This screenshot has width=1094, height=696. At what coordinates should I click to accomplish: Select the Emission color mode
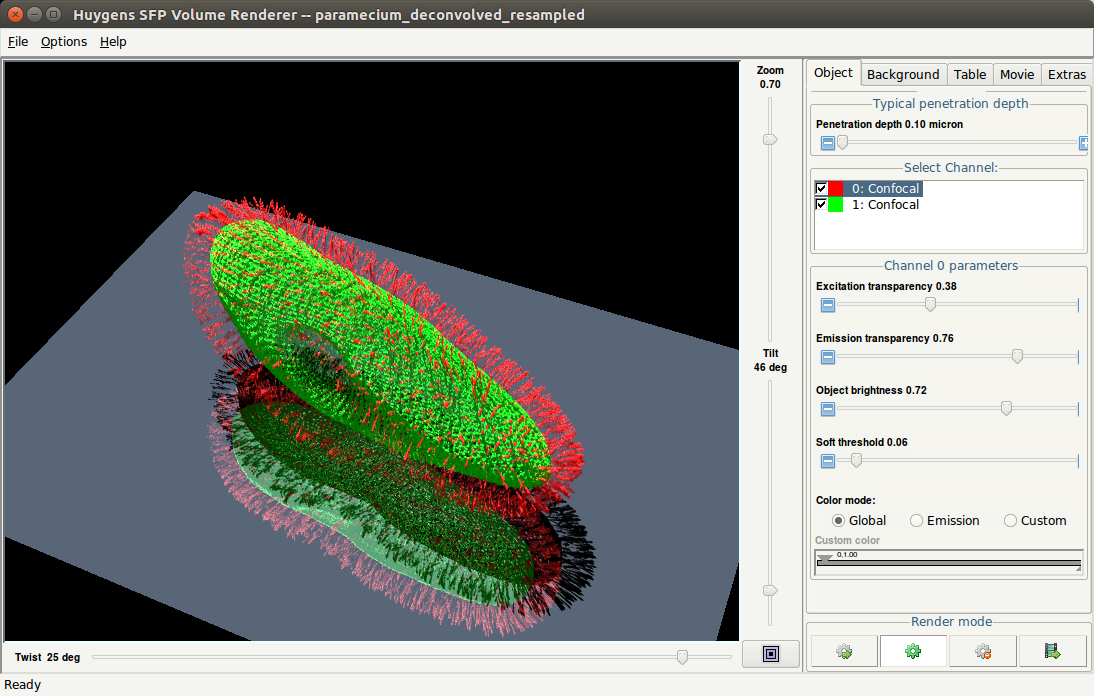point(917,521)
